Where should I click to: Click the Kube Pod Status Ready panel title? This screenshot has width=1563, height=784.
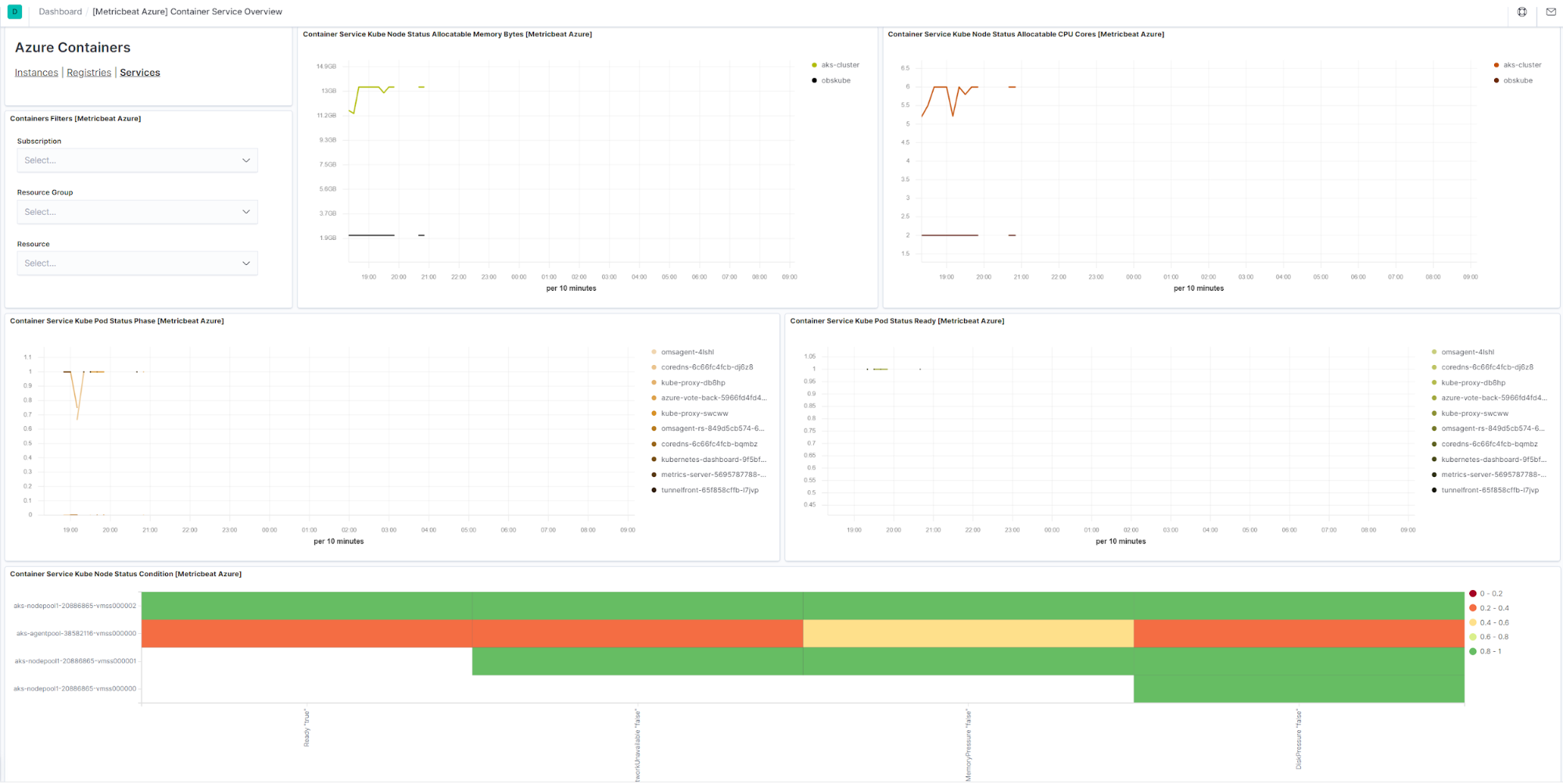click(897, 321)
